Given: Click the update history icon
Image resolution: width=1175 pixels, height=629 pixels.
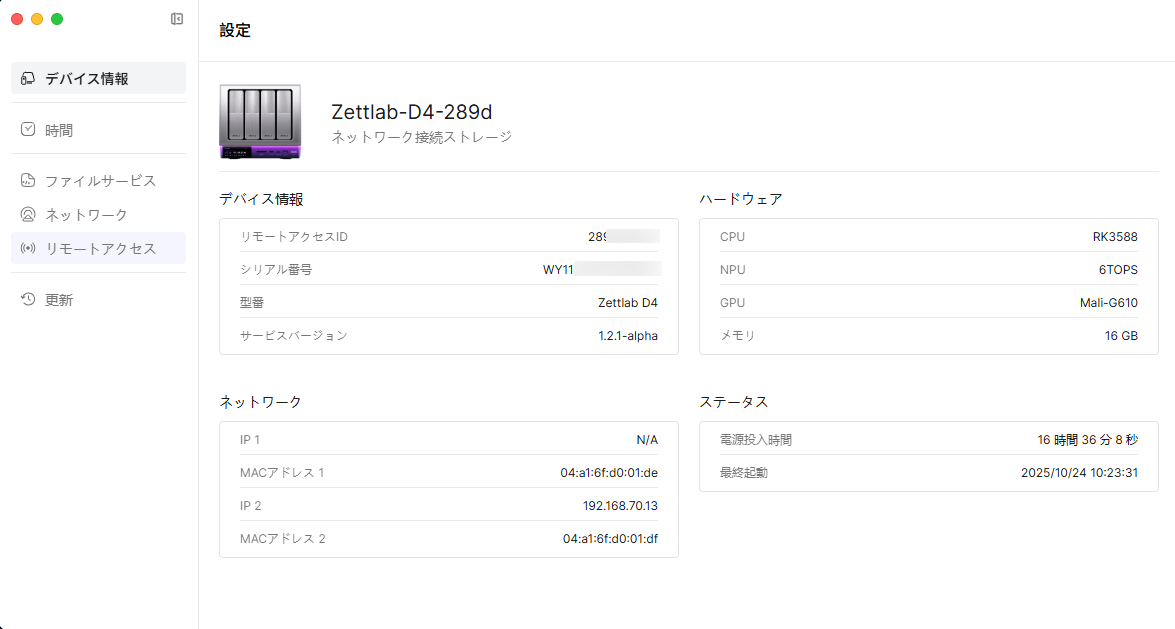Looking at the screenshot, I should click(x=28, y=300).
